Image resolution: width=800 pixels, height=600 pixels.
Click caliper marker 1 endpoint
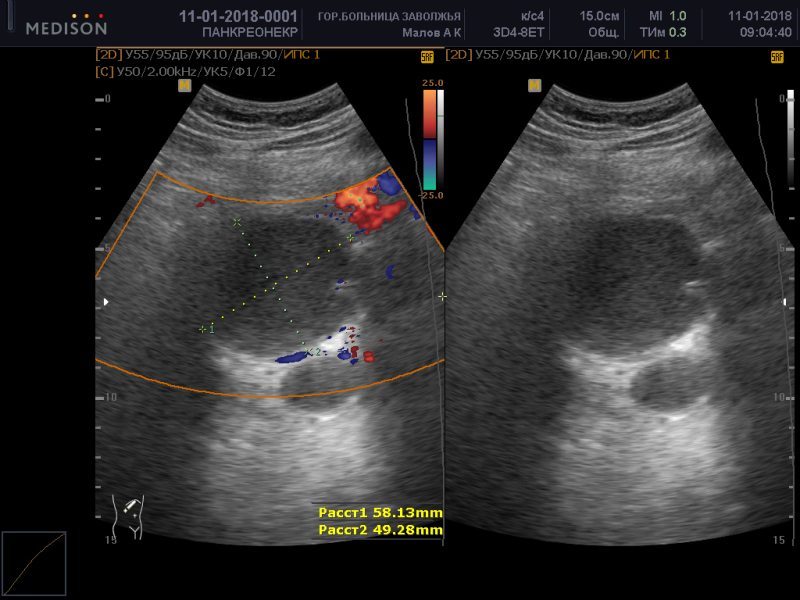pos(203,328)
